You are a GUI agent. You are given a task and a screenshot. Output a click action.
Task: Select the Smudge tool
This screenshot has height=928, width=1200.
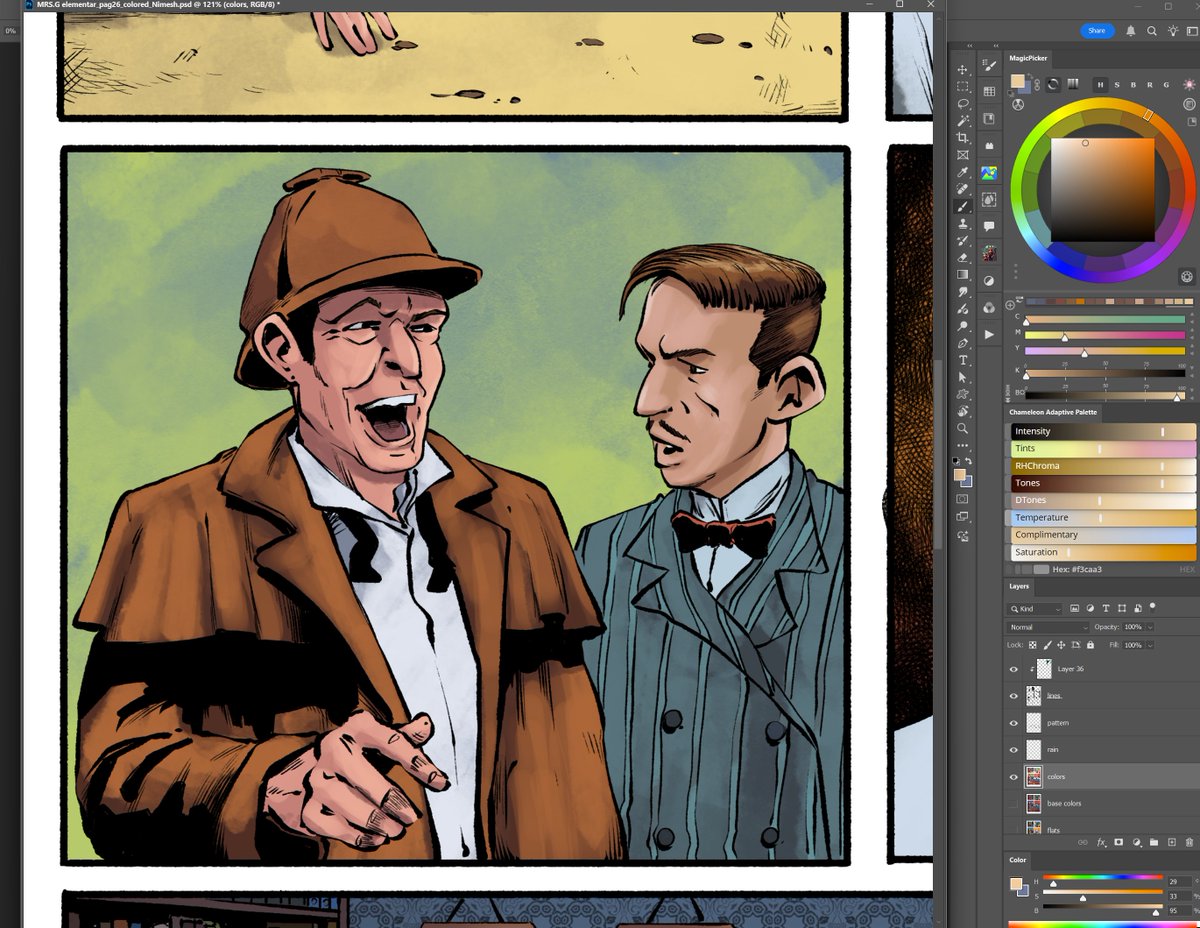pyautogui.click(x=963, y=292)
